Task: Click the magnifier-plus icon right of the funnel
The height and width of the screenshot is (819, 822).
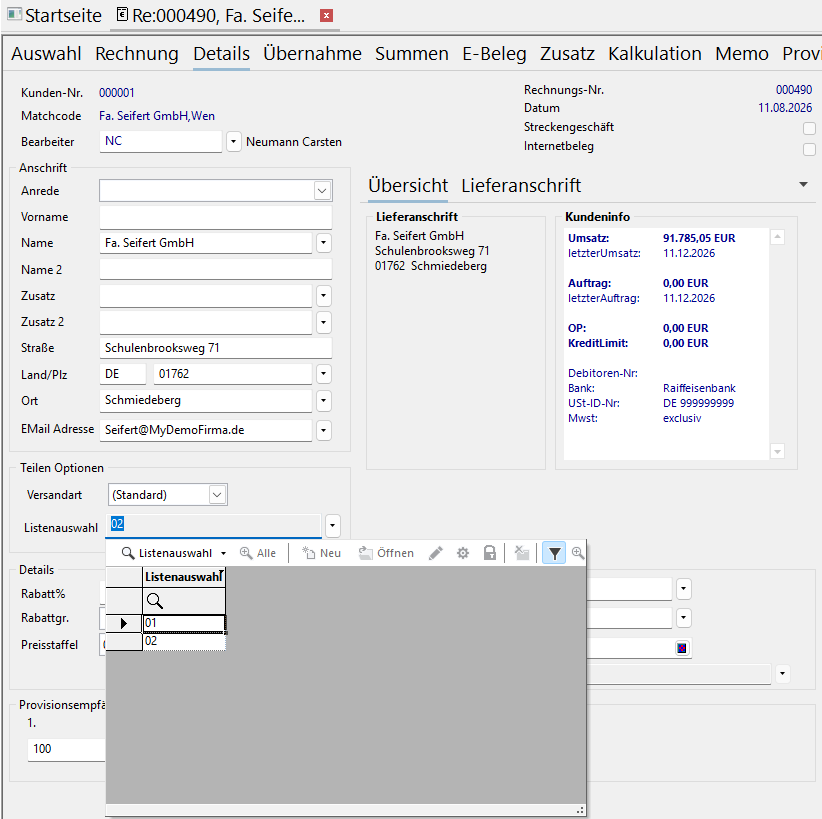Action: (578, 553)
